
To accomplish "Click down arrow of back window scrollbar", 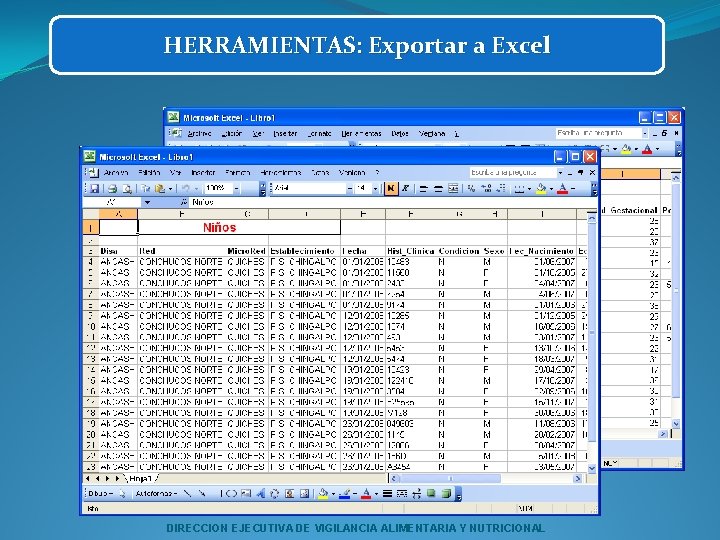I will pyautogui.click(x=675, y=424).
